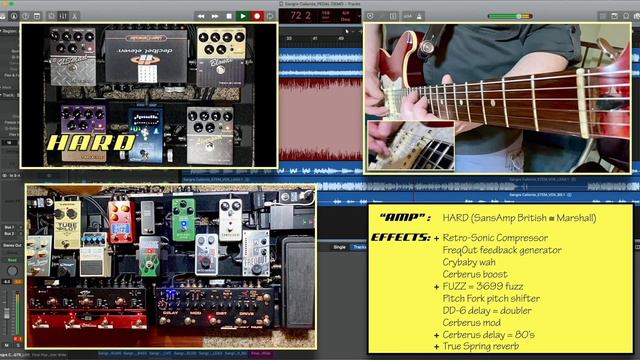Click the Fast Forward transport button
This screenshot has height=360, width=640.
(215, 16)
